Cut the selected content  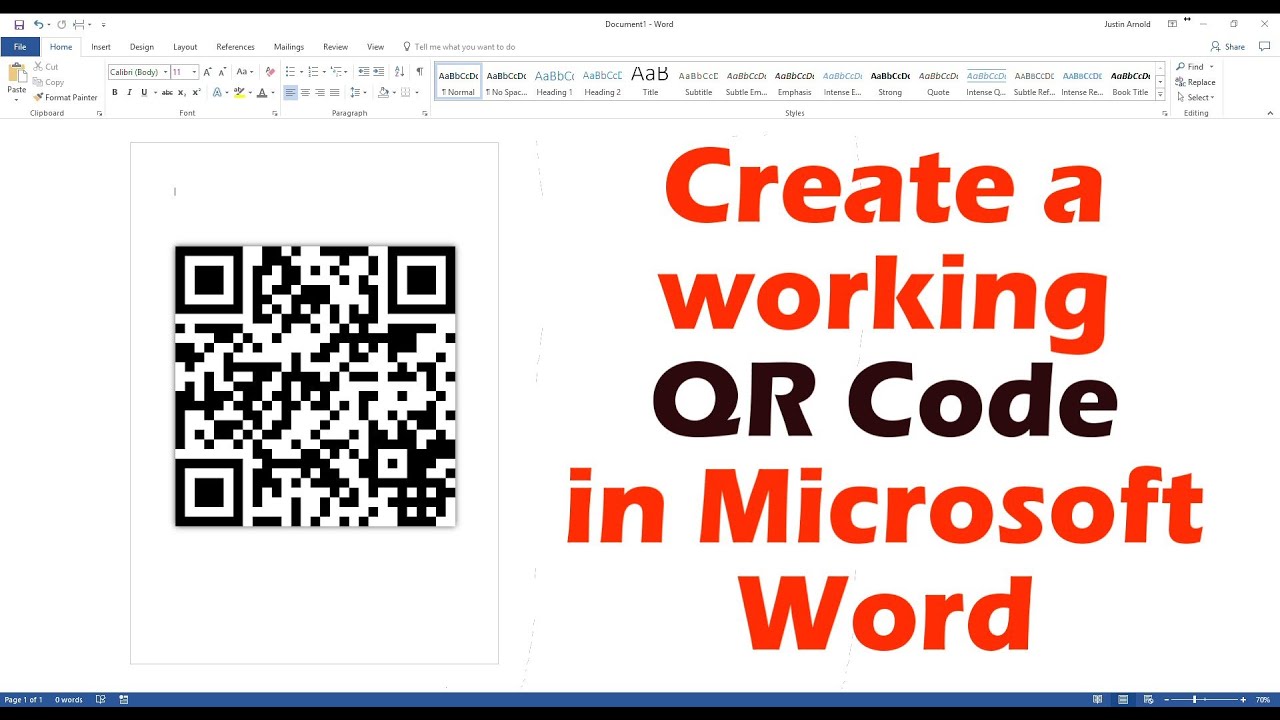(x=45, y=67)
